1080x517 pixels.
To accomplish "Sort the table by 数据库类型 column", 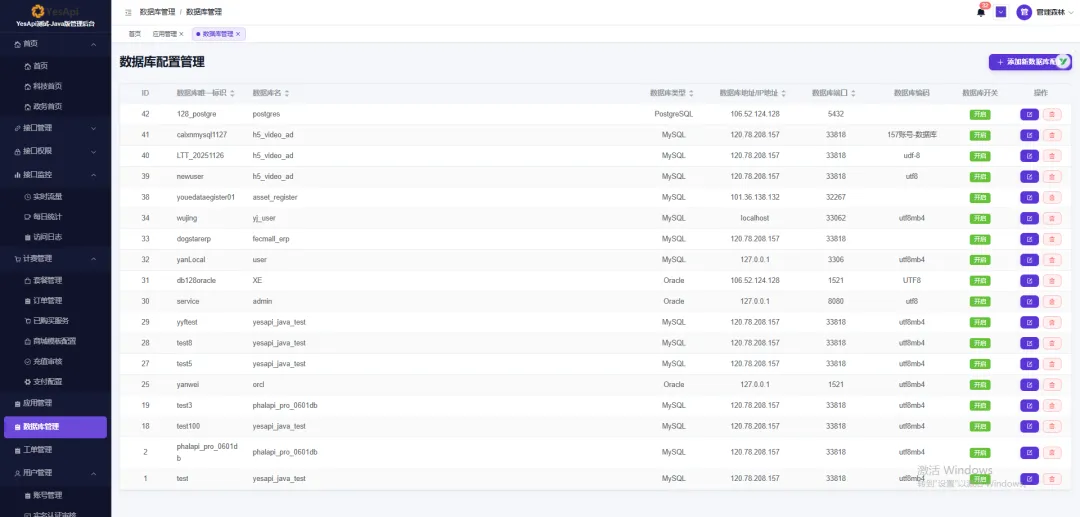I will click(672, 93).
